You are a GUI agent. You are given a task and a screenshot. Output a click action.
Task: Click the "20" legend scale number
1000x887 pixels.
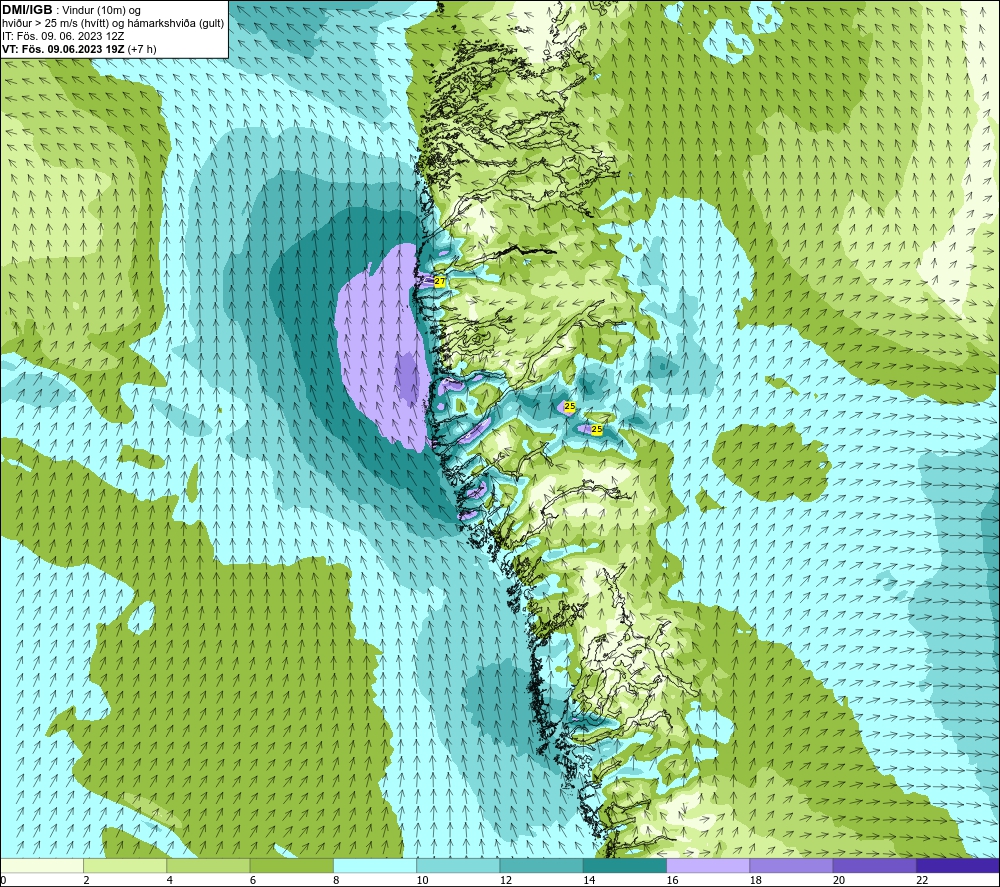tap(839, 881)
